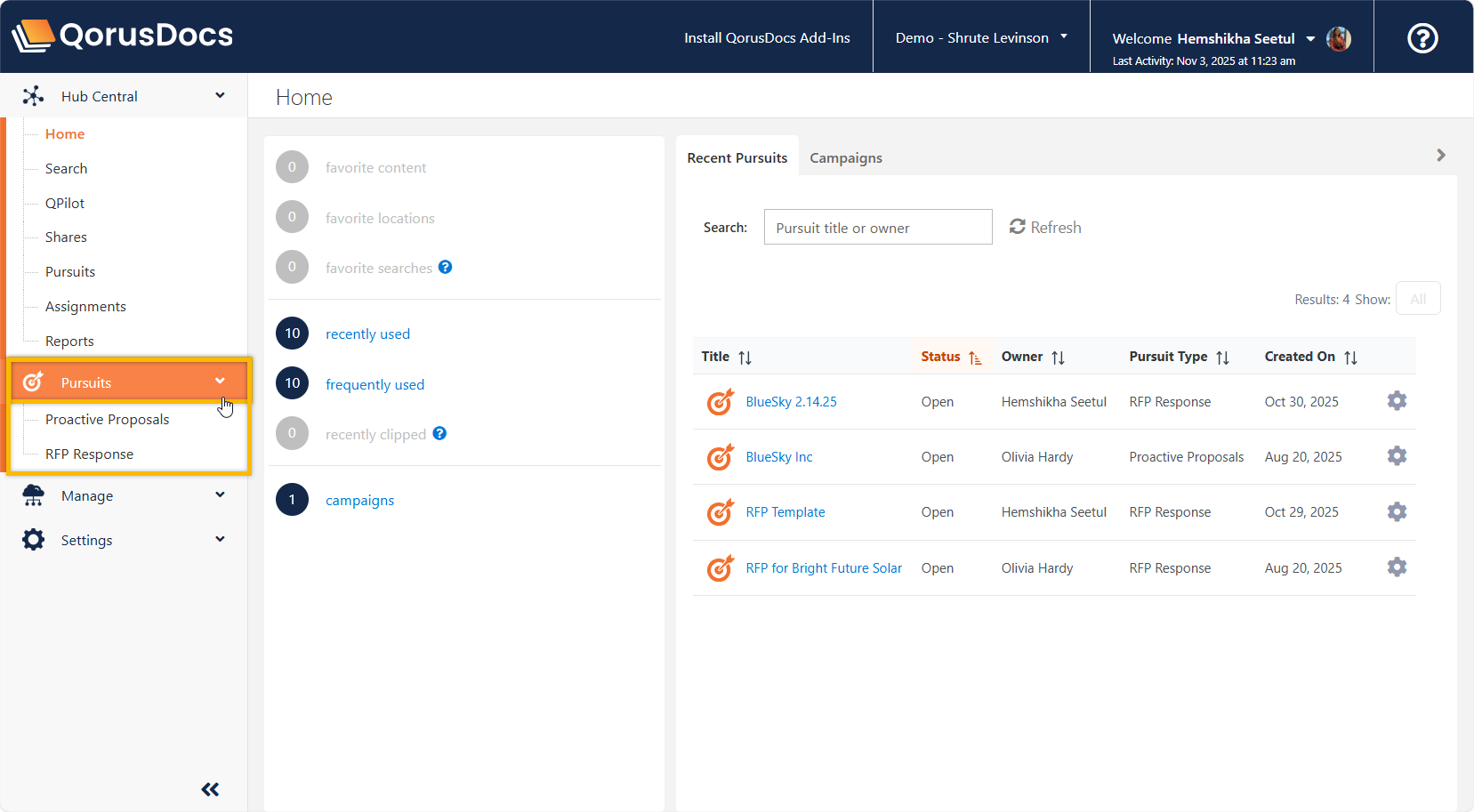
Task: Select RFP Response in sidebar menu
Action: coord(89,454)
